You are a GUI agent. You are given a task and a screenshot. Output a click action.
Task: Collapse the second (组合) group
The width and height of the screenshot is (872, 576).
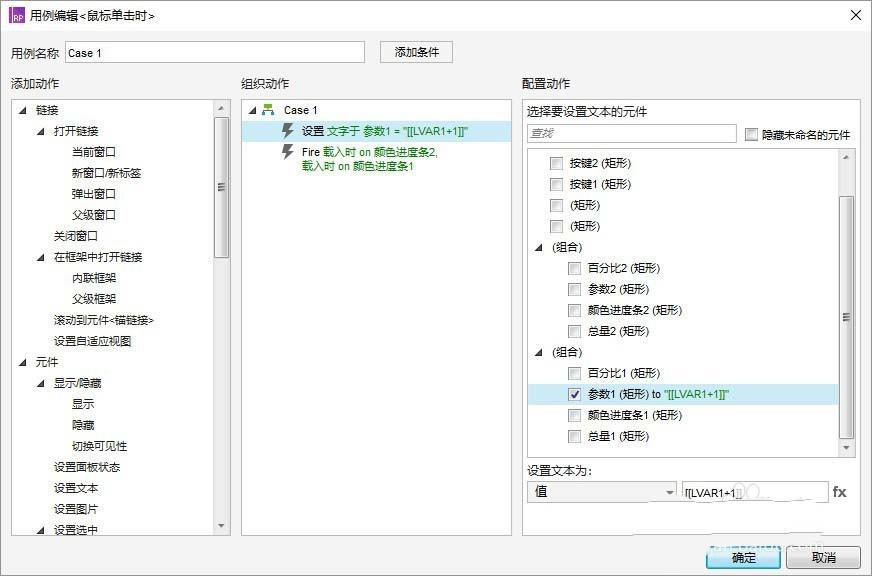click(x=537, y=352)
